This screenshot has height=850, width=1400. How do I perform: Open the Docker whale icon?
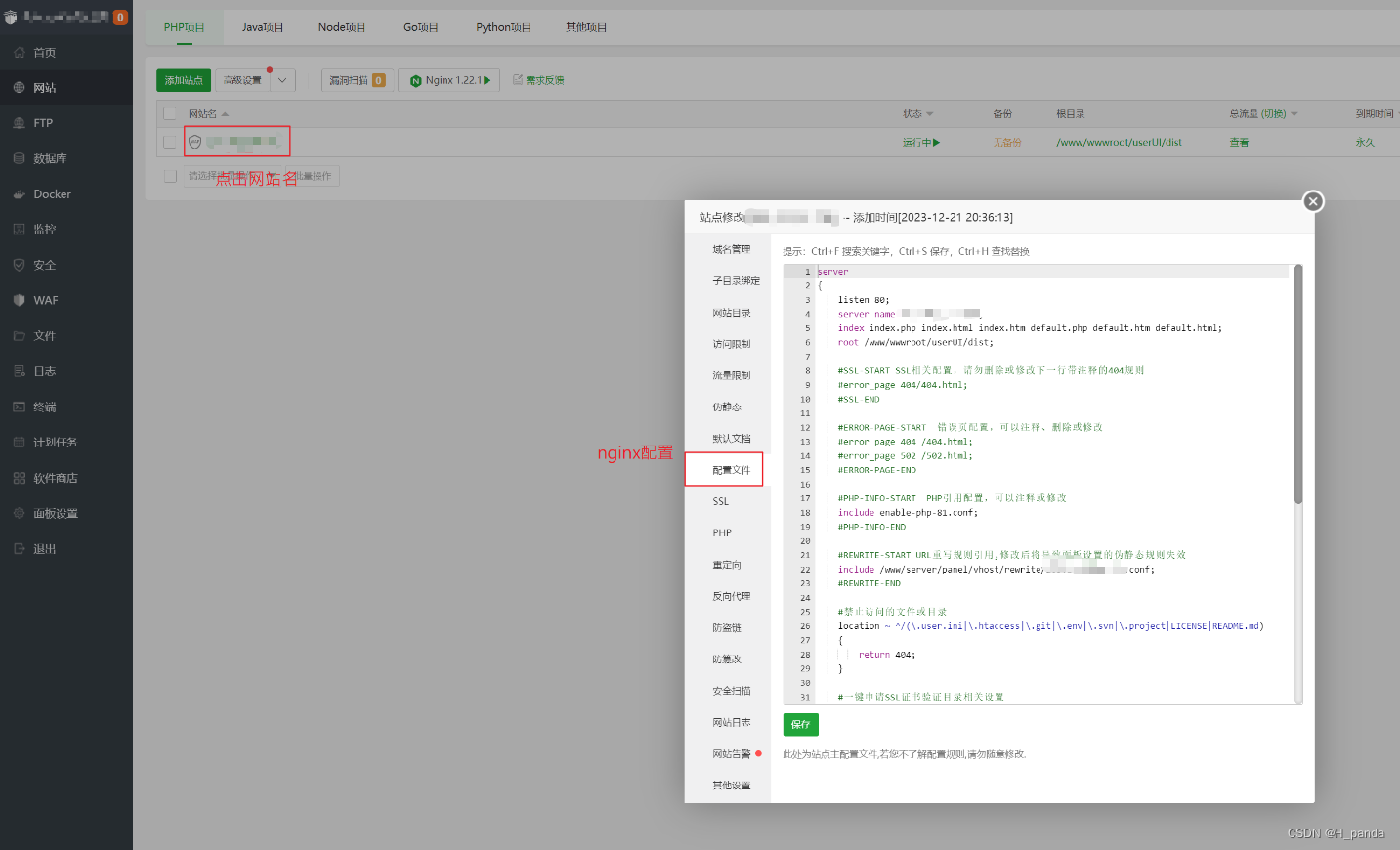point(19,194)
